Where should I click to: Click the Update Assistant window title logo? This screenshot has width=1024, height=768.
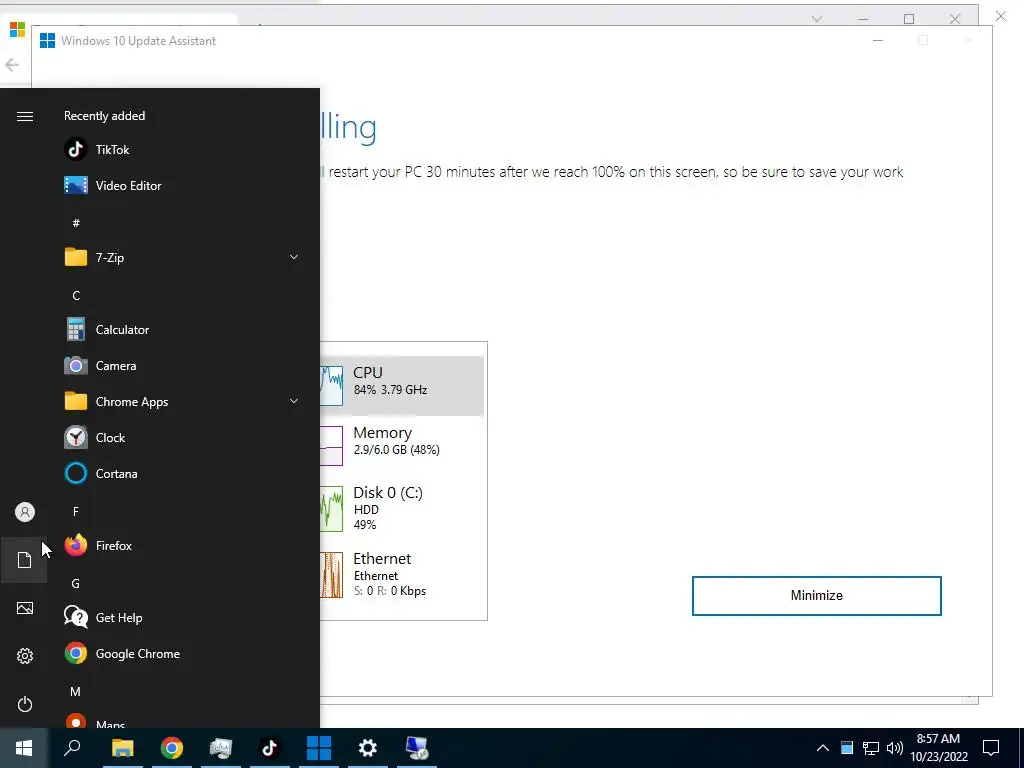point(48,40)
